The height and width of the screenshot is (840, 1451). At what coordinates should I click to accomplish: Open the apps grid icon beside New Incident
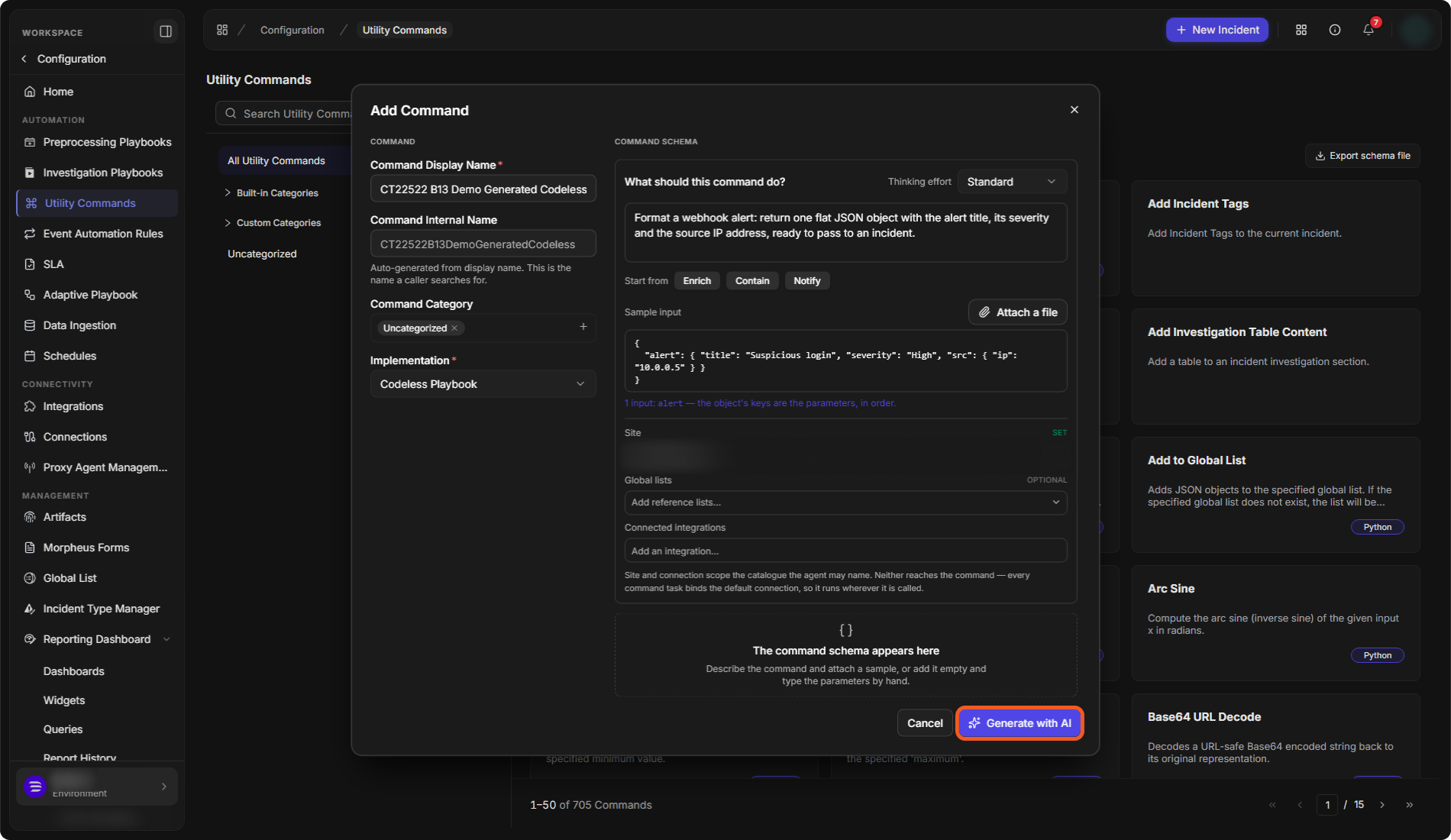(x=1301, y=30)
